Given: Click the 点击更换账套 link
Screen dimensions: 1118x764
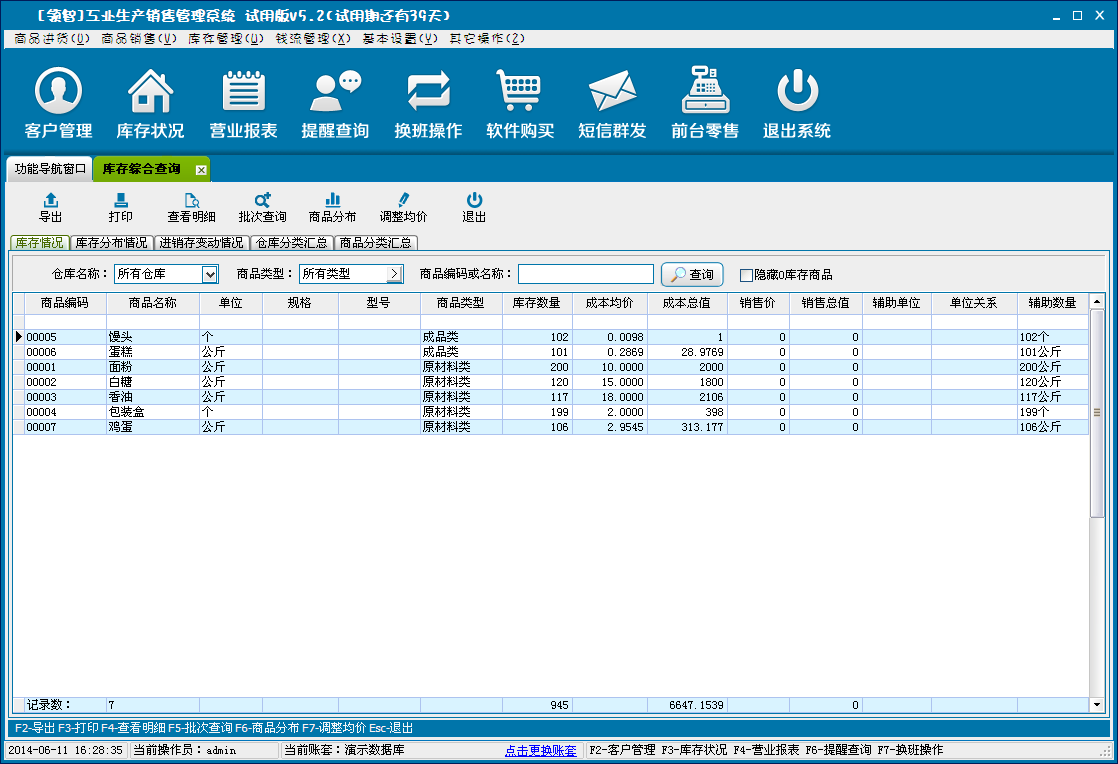Looking at the screenshot, I should point(540,750).
